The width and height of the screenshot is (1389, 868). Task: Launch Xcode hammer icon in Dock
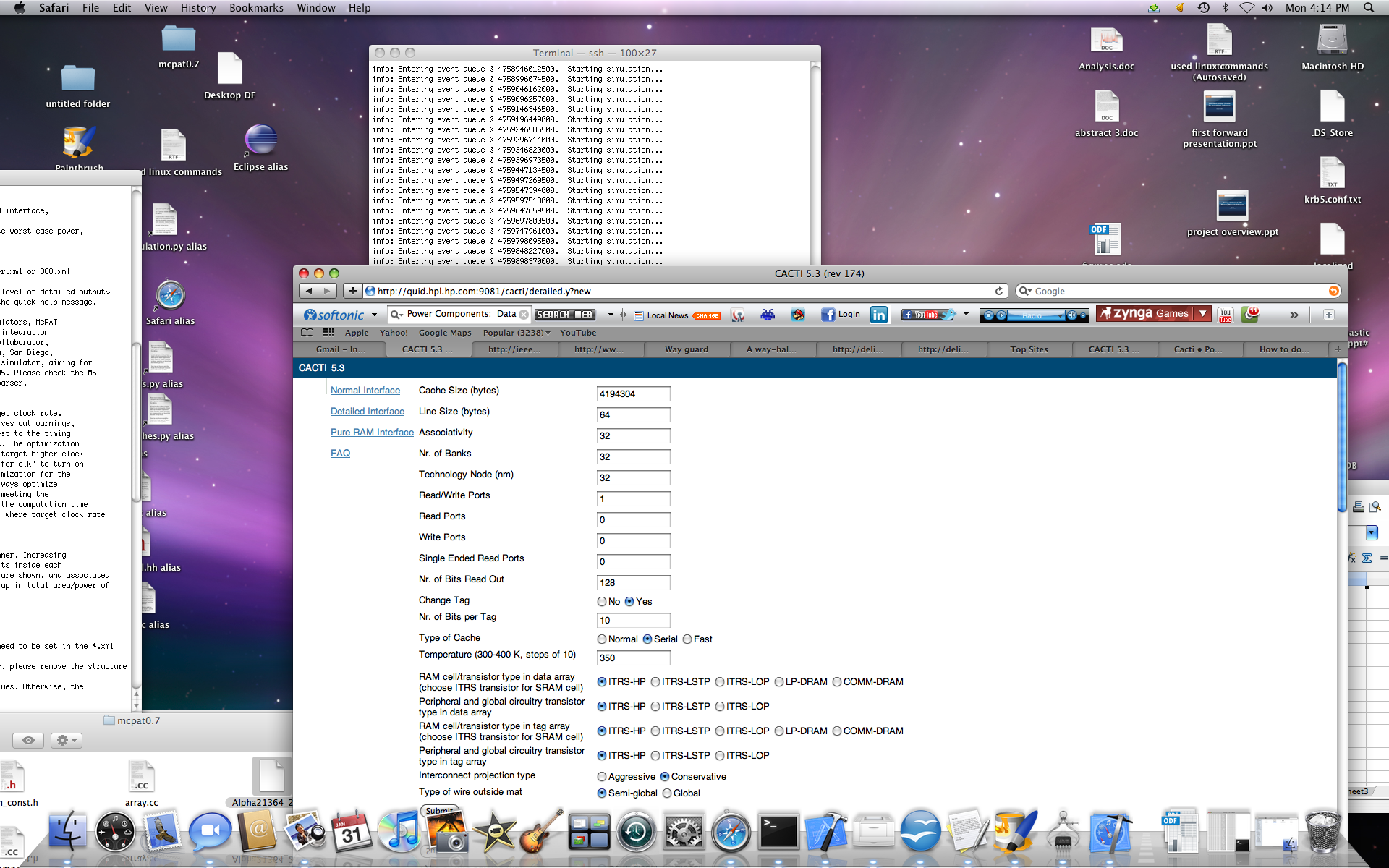[x=825, y=831]
